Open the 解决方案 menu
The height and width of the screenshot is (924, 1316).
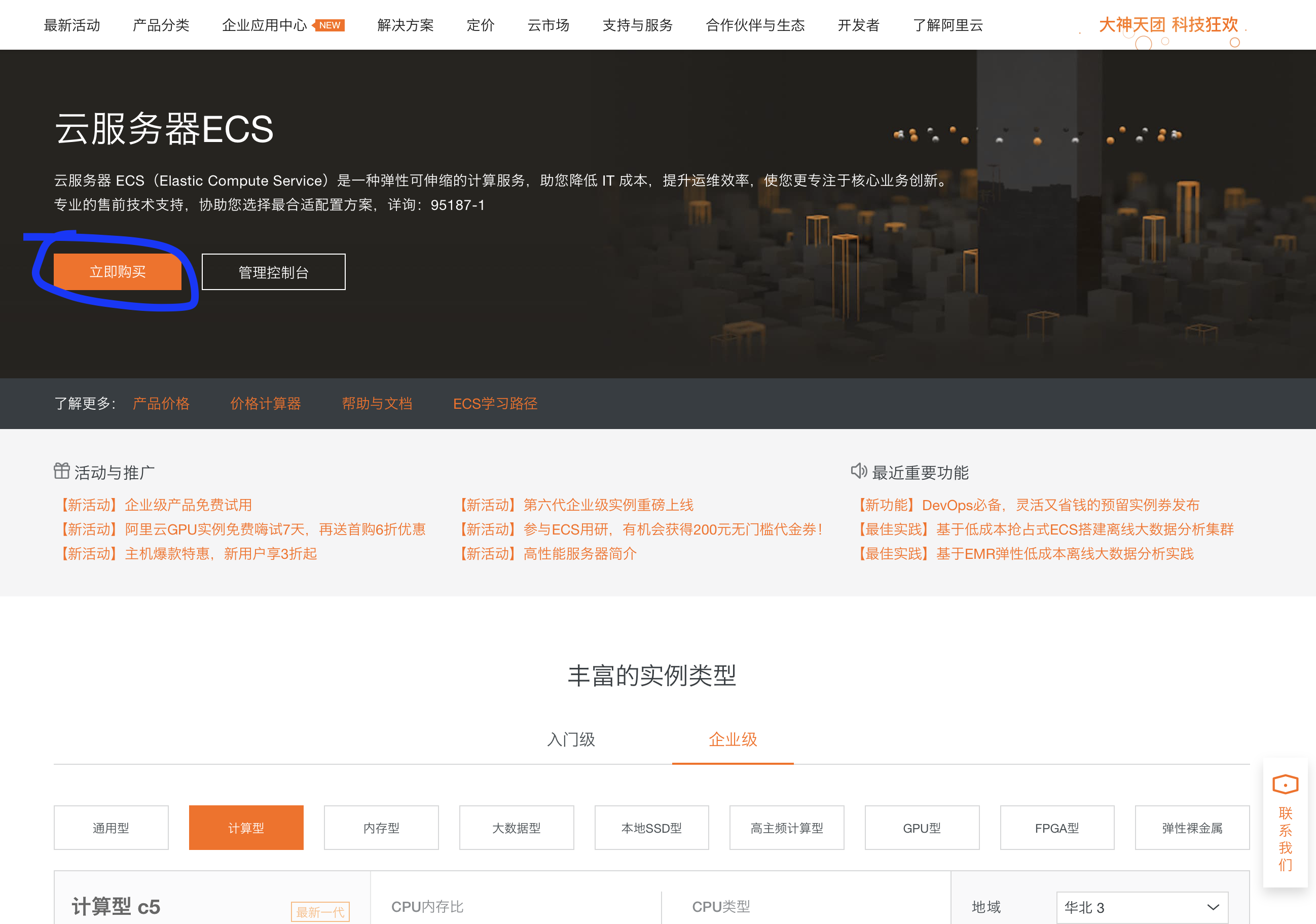click(406, 25)
